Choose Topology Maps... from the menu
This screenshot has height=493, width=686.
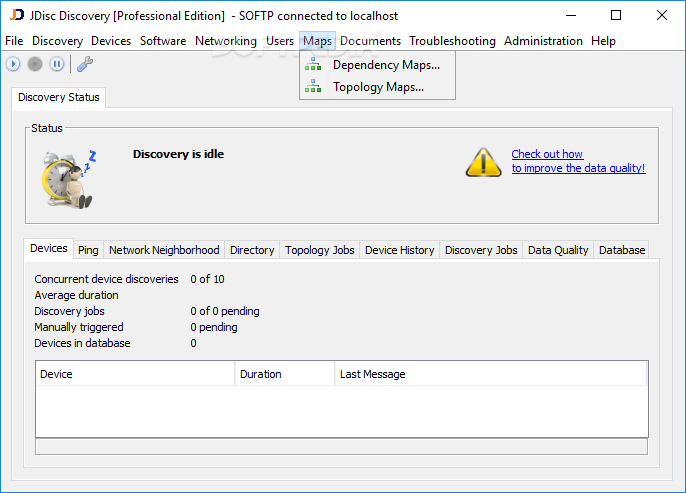[x=377, y=87]
